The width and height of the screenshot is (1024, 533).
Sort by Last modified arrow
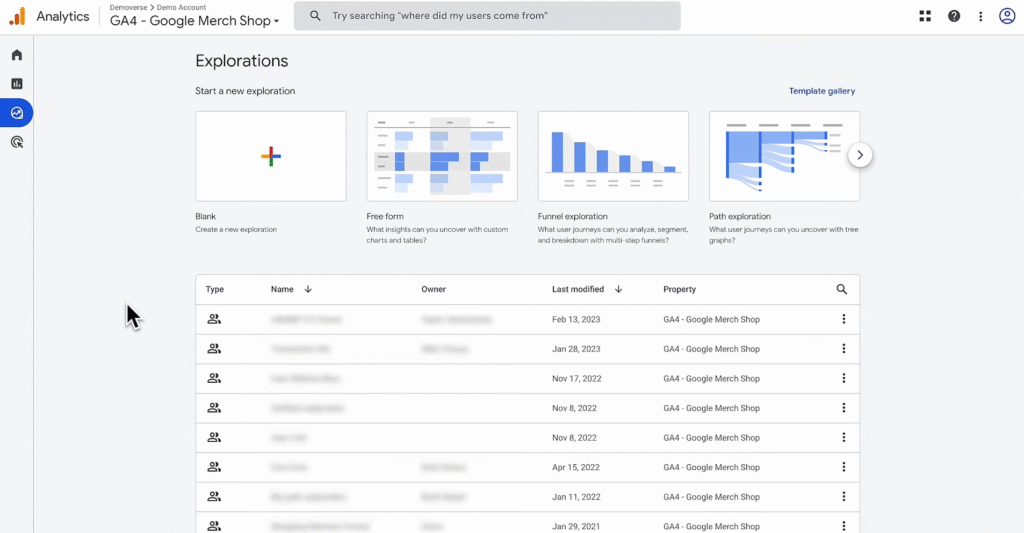point(618,289)
